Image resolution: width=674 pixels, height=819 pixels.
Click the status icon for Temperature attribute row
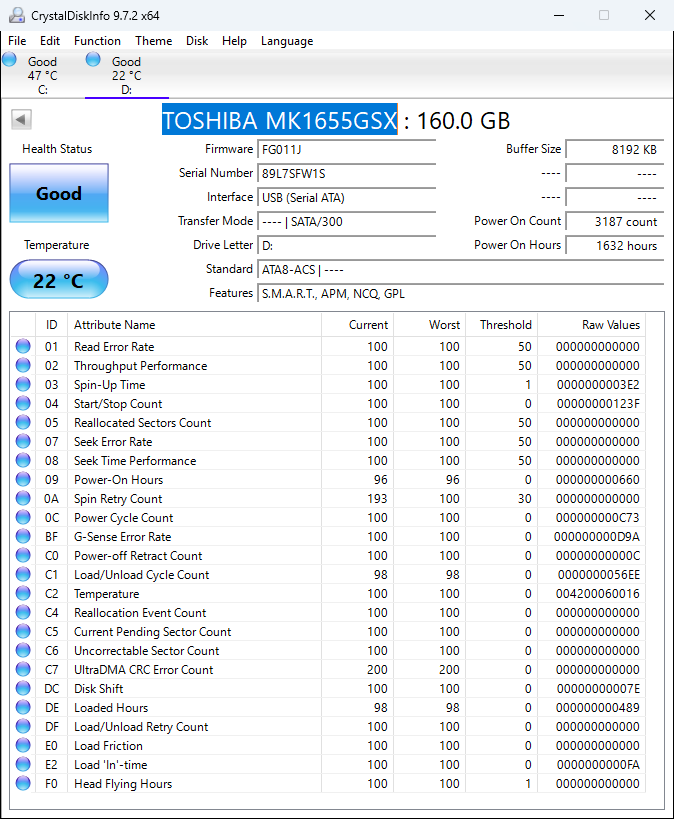pos(23,593)
